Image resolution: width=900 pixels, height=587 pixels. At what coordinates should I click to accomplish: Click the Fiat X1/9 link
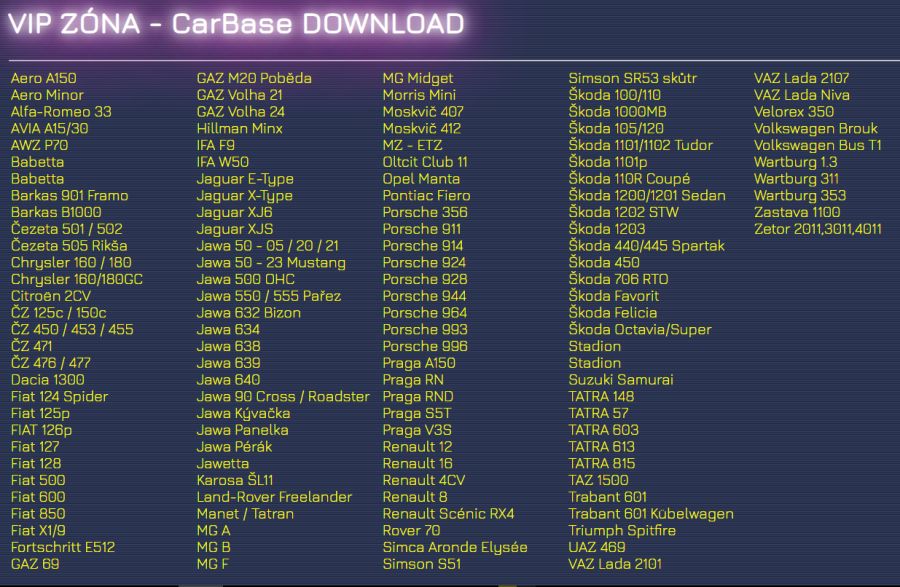38,530
